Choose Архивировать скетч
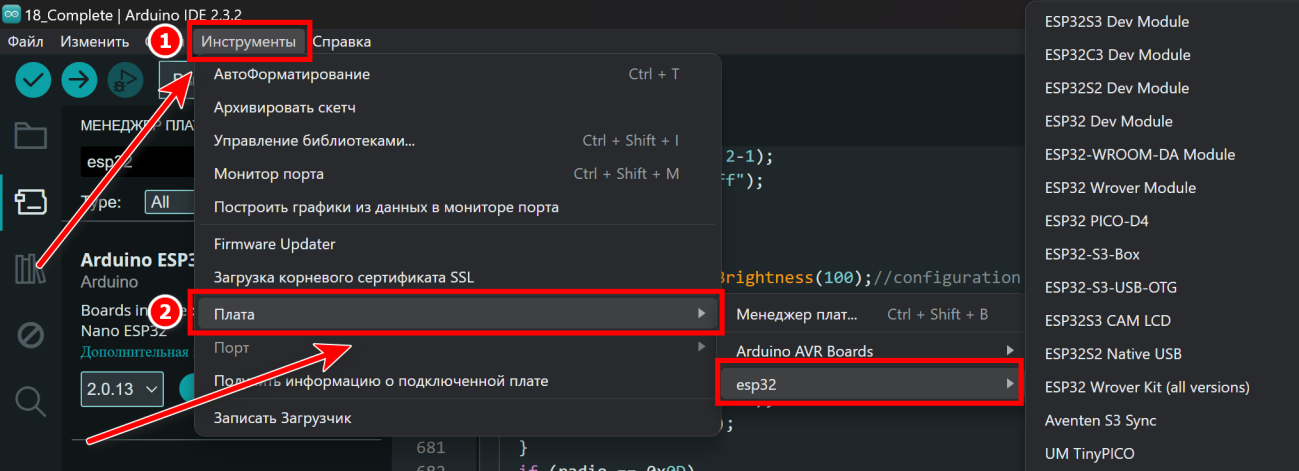The width and height of the screenshot is (1299, 471). (457, 107)
